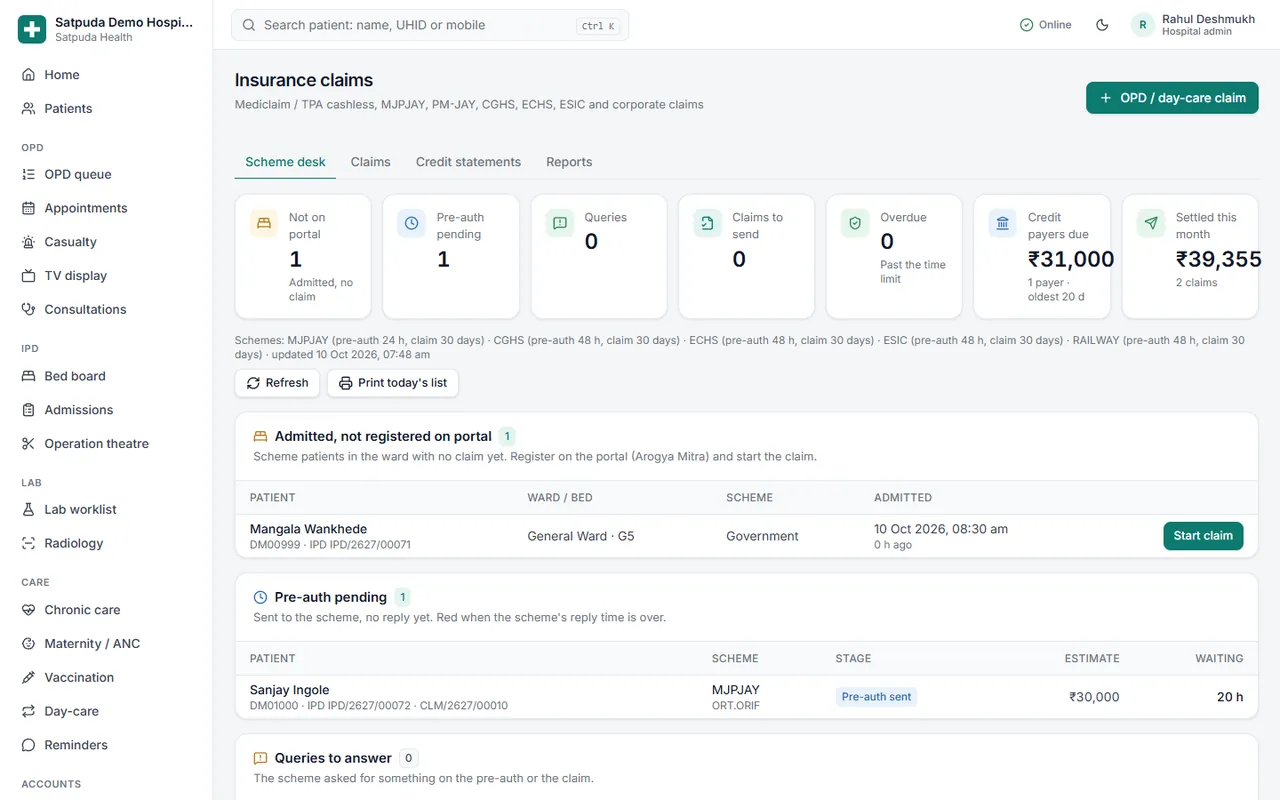
Task: Click the Operation theatre scissors icon
Action: point(28,444)
